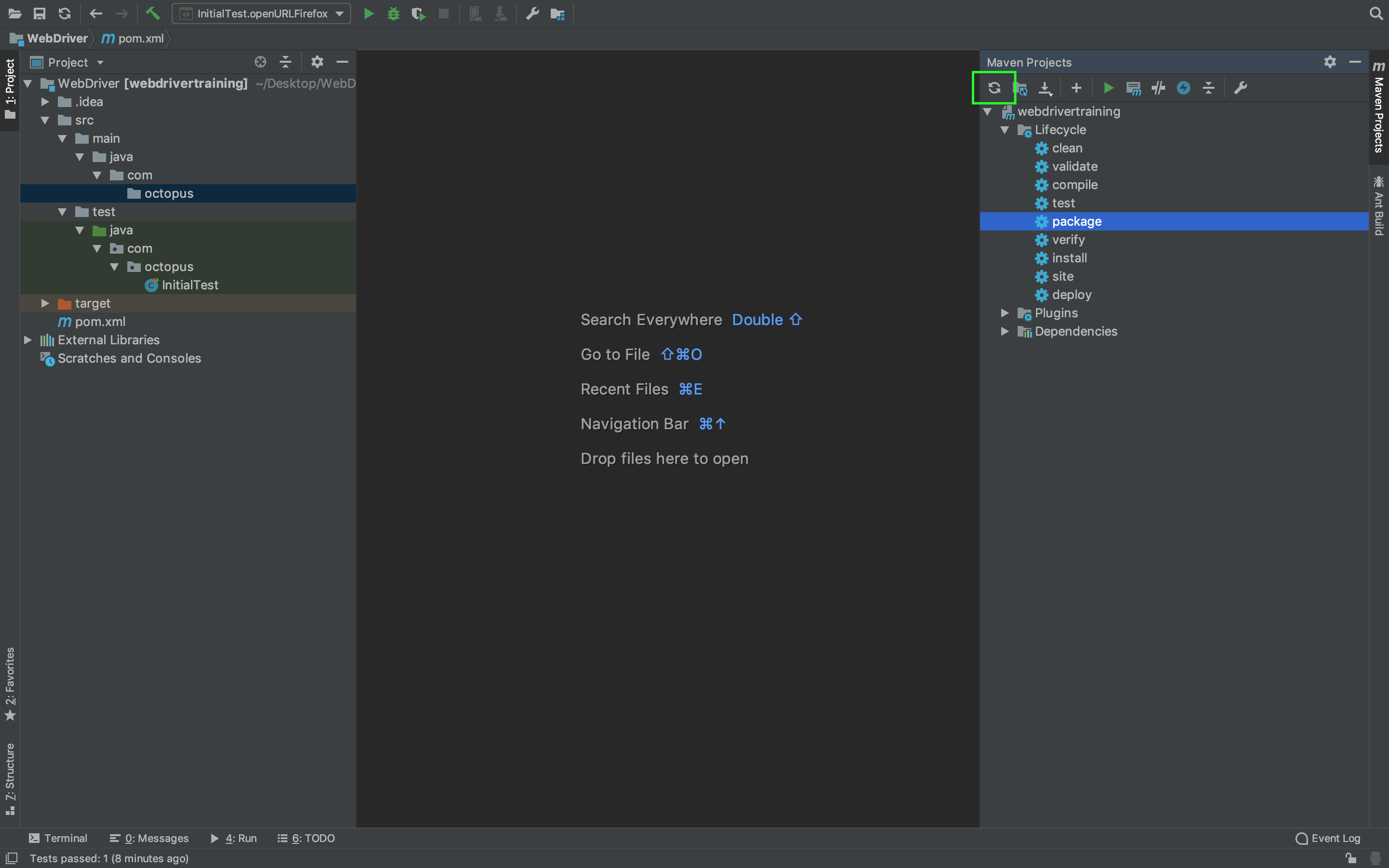This screenshot has height=868, width=1389.
Task: Collapse the Lifecycle node
Action: 1005,130
